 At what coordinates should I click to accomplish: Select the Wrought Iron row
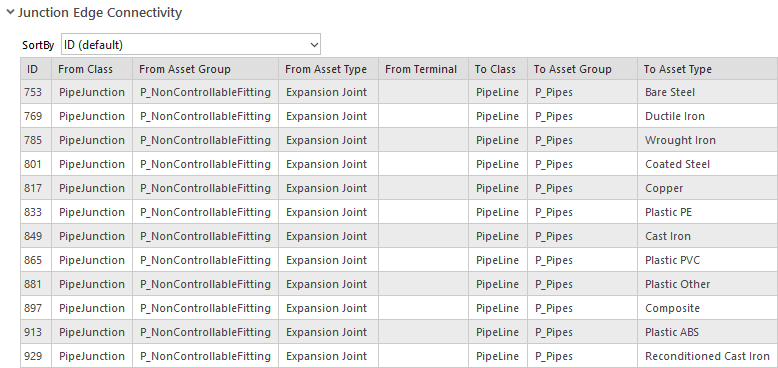(399, 140)
